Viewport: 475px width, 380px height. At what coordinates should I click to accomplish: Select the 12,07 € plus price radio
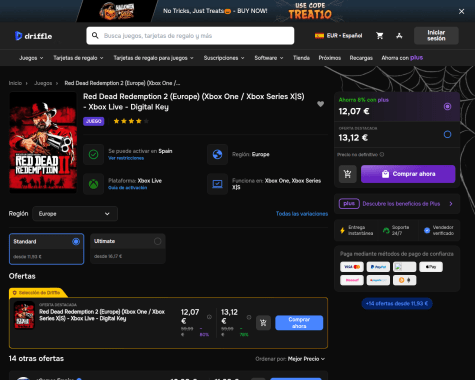pyautogui.click(x=447, y=107)
